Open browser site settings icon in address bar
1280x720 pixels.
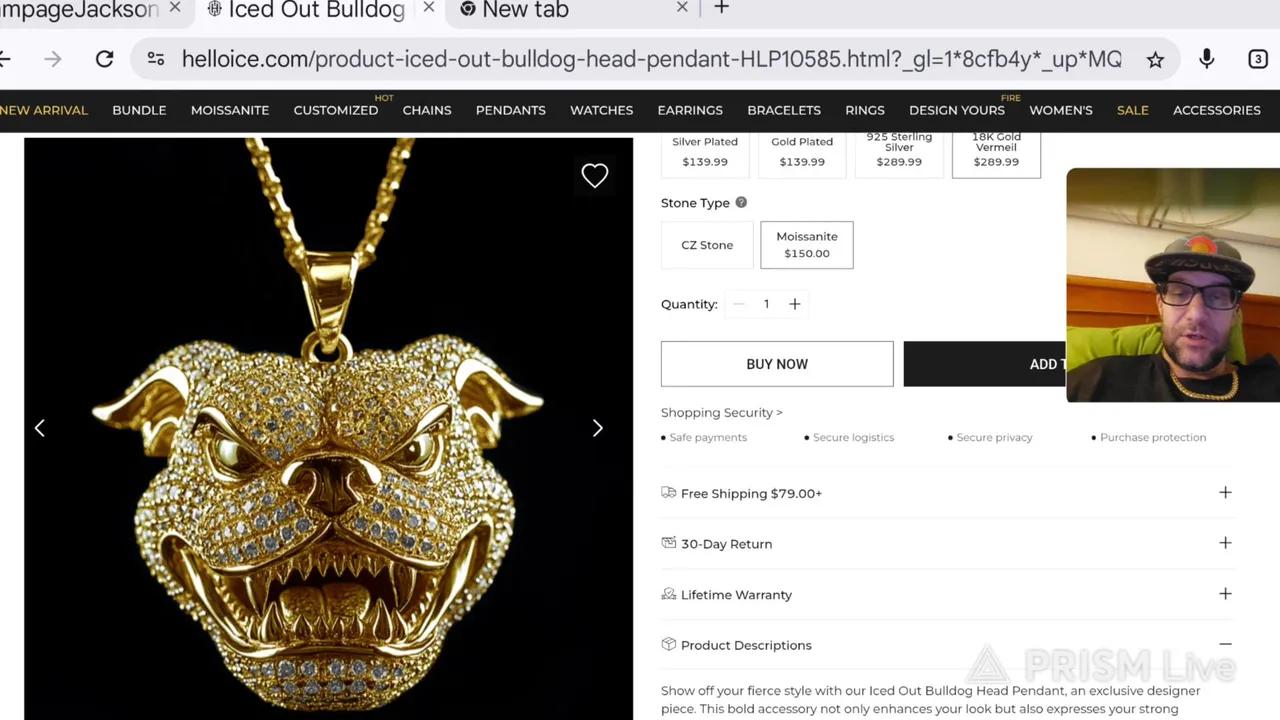point(156,59)
